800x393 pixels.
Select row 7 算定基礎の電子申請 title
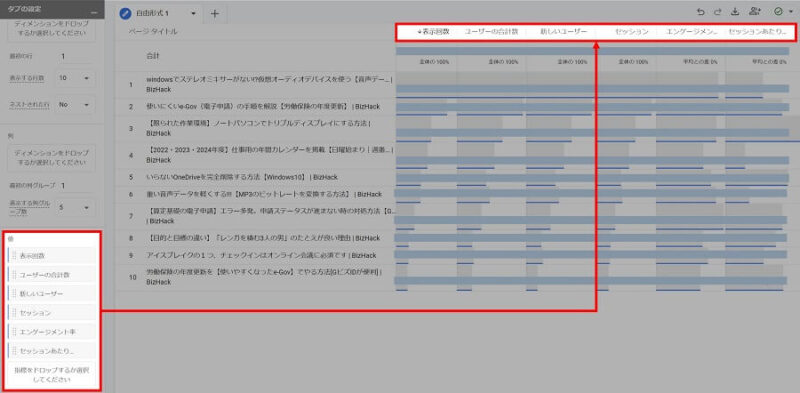click(271, 216)
